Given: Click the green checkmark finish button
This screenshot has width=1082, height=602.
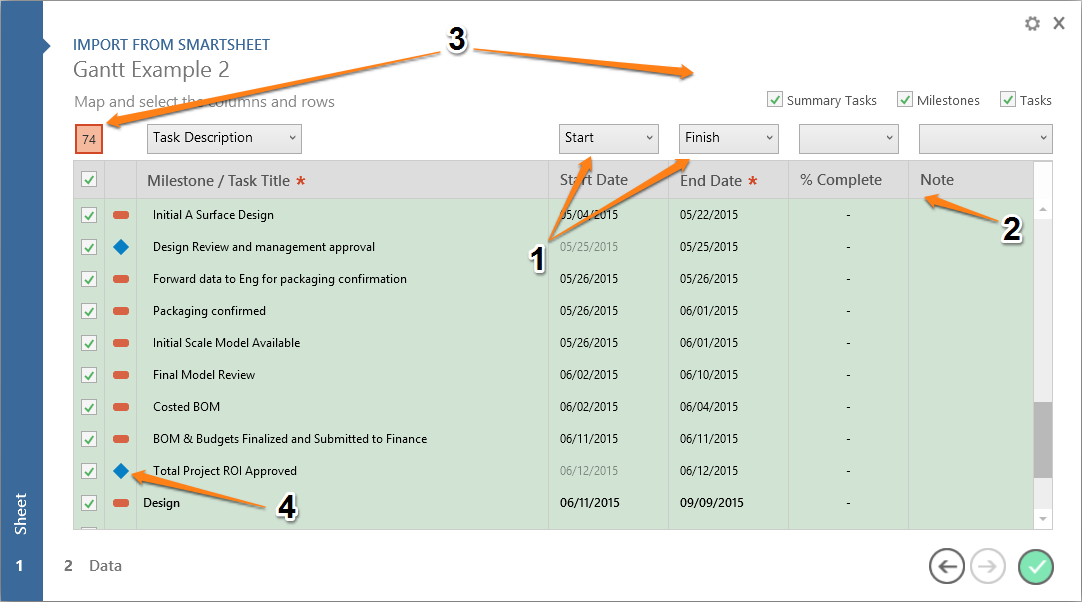Looking at the screenshot, I should pos(1036,567).
